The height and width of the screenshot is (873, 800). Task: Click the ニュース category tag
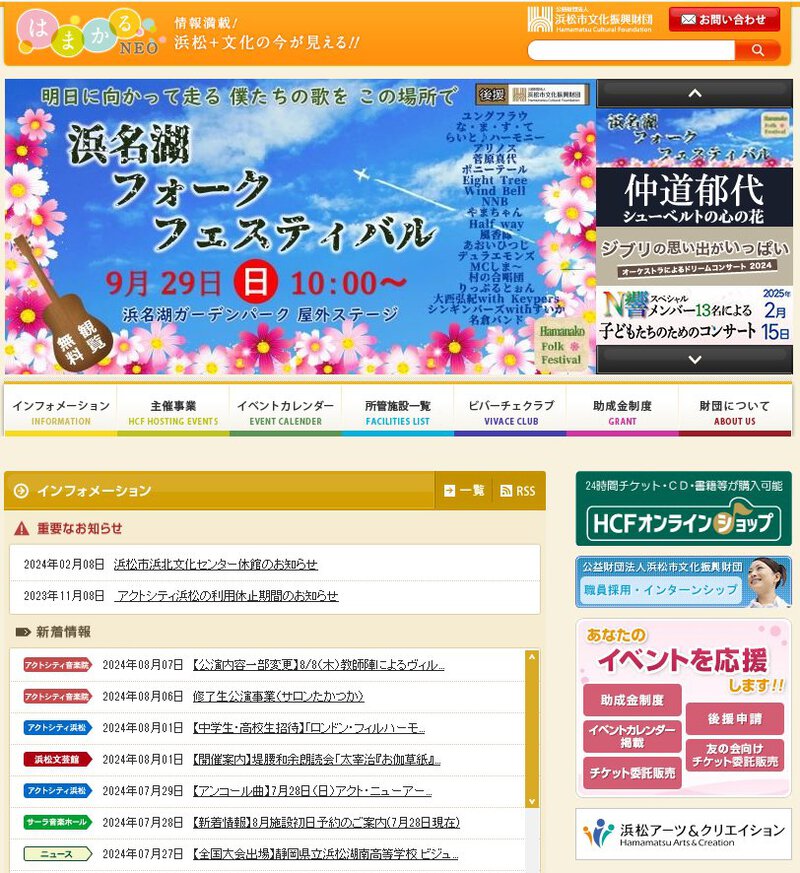58,854
